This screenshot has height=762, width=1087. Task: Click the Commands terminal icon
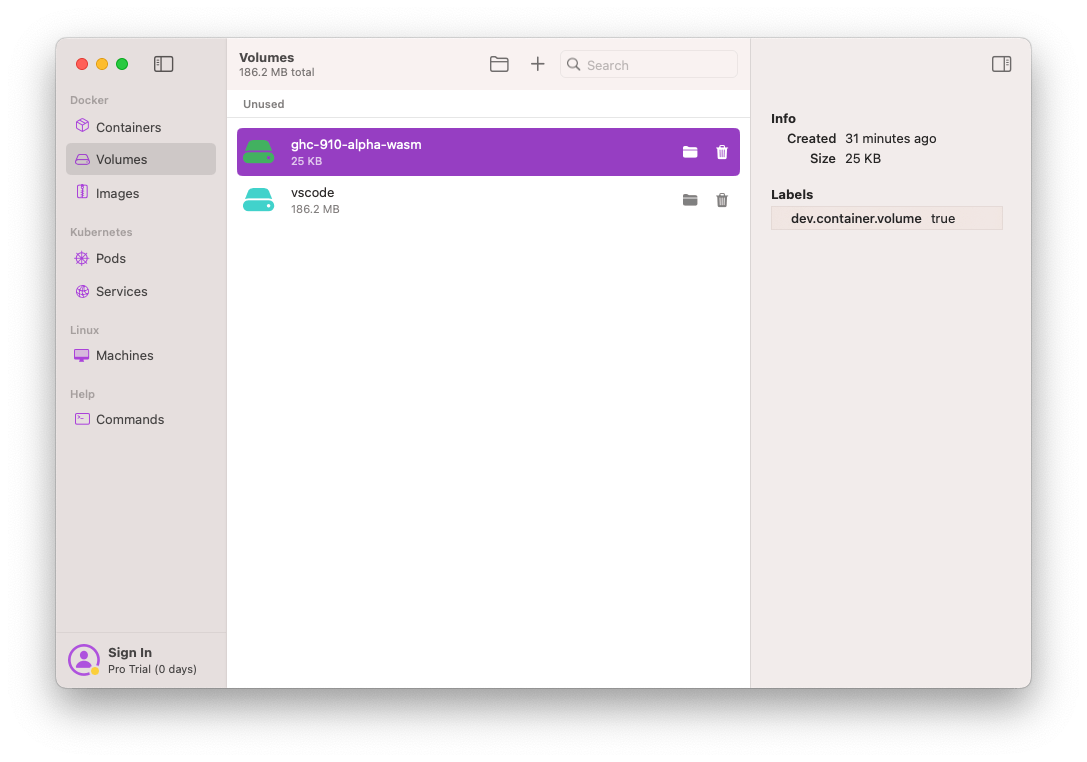tap(82, 419)
